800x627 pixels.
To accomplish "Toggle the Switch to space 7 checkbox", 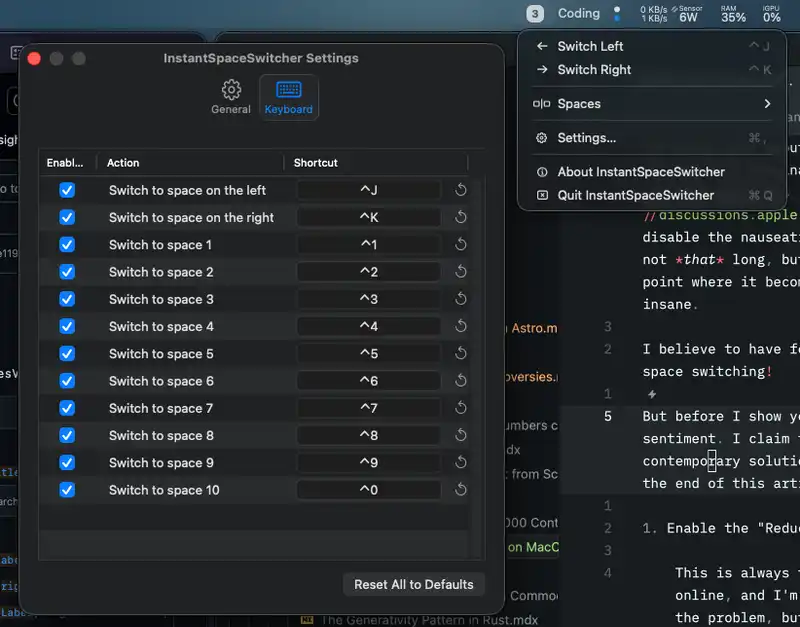I will (x=67, y=408).
